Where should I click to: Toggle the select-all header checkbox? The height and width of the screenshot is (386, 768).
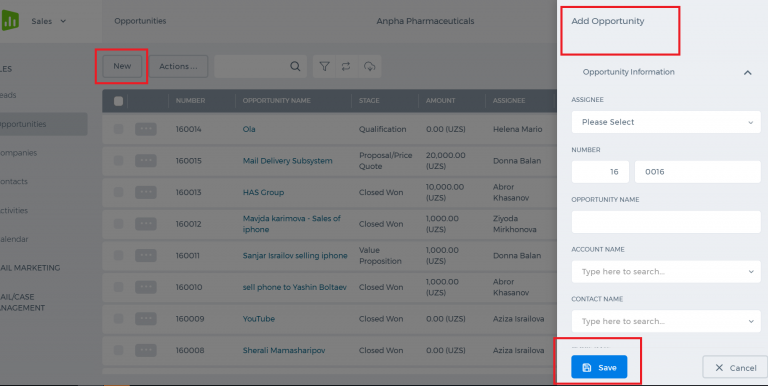click(x=119, y=101)
